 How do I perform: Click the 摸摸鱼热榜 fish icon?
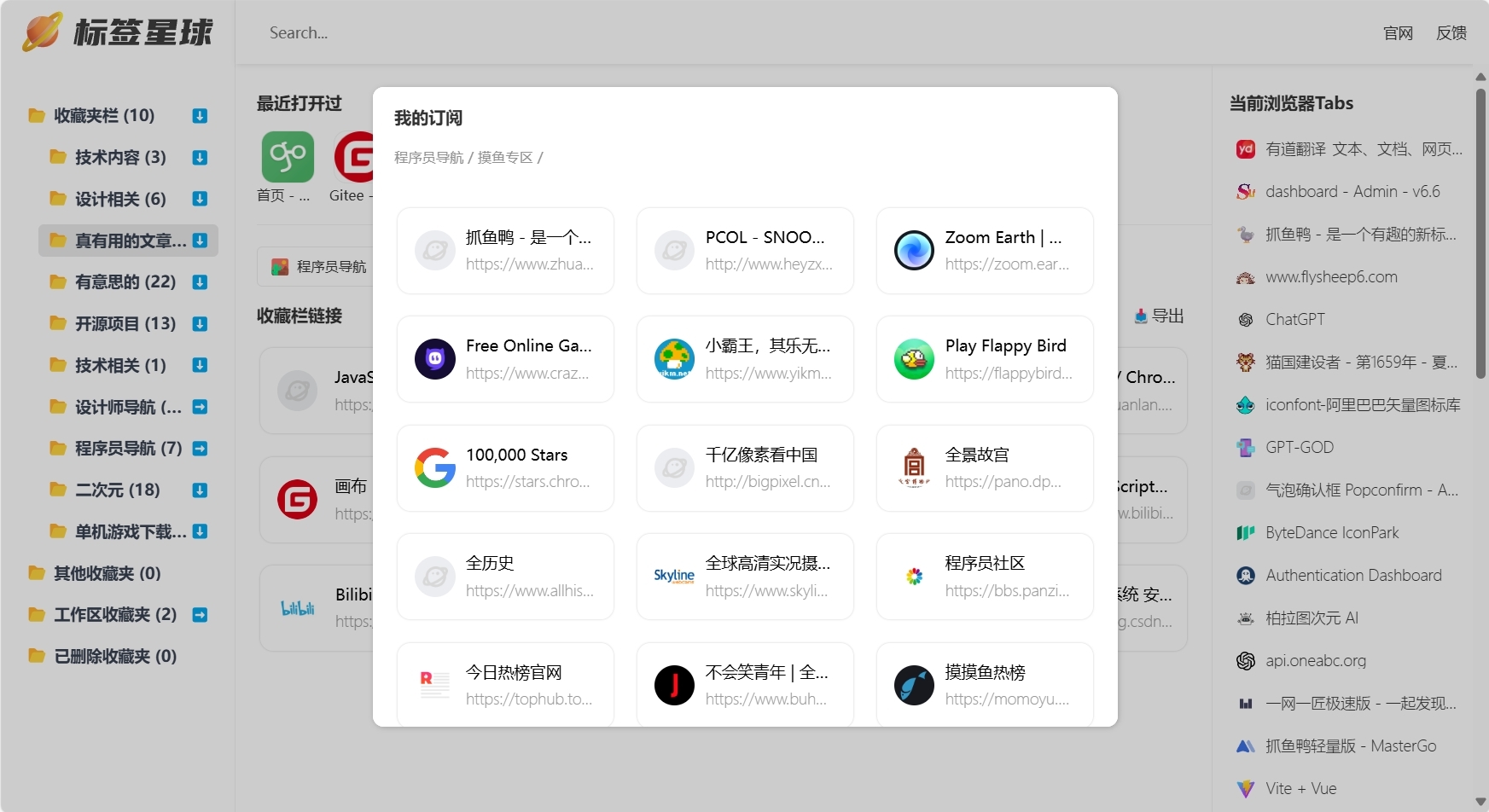coord(914,686)
